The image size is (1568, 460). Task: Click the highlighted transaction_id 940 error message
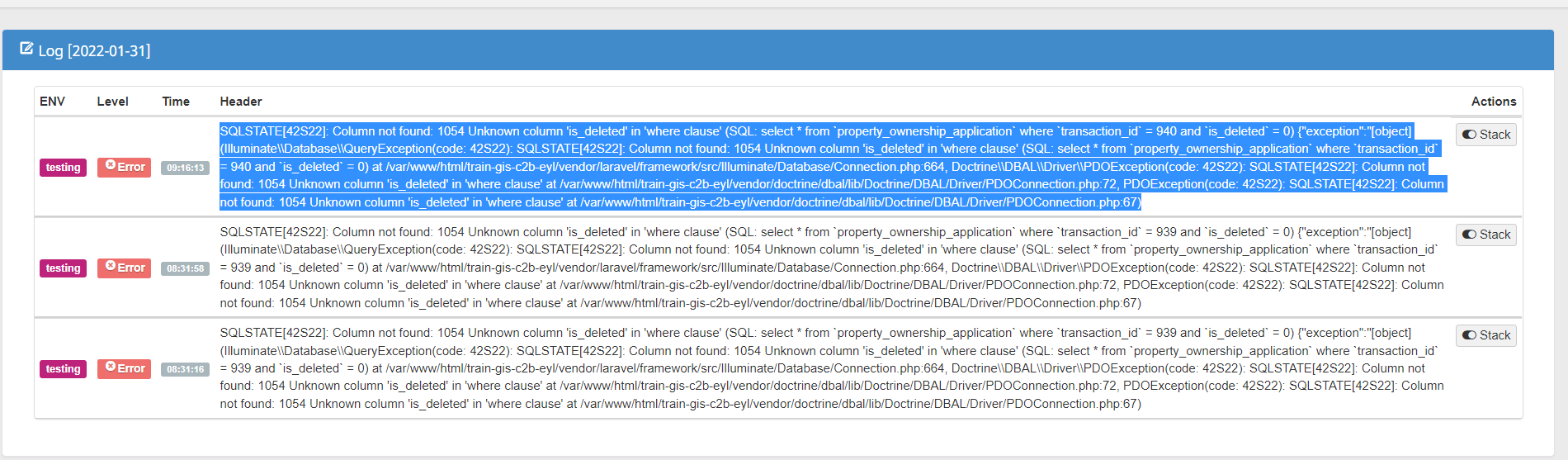(x=832, y=167)
